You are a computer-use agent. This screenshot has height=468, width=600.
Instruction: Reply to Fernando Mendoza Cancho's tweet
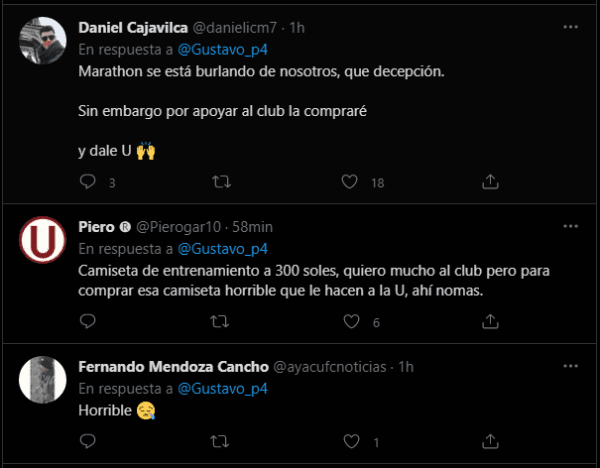87,441
